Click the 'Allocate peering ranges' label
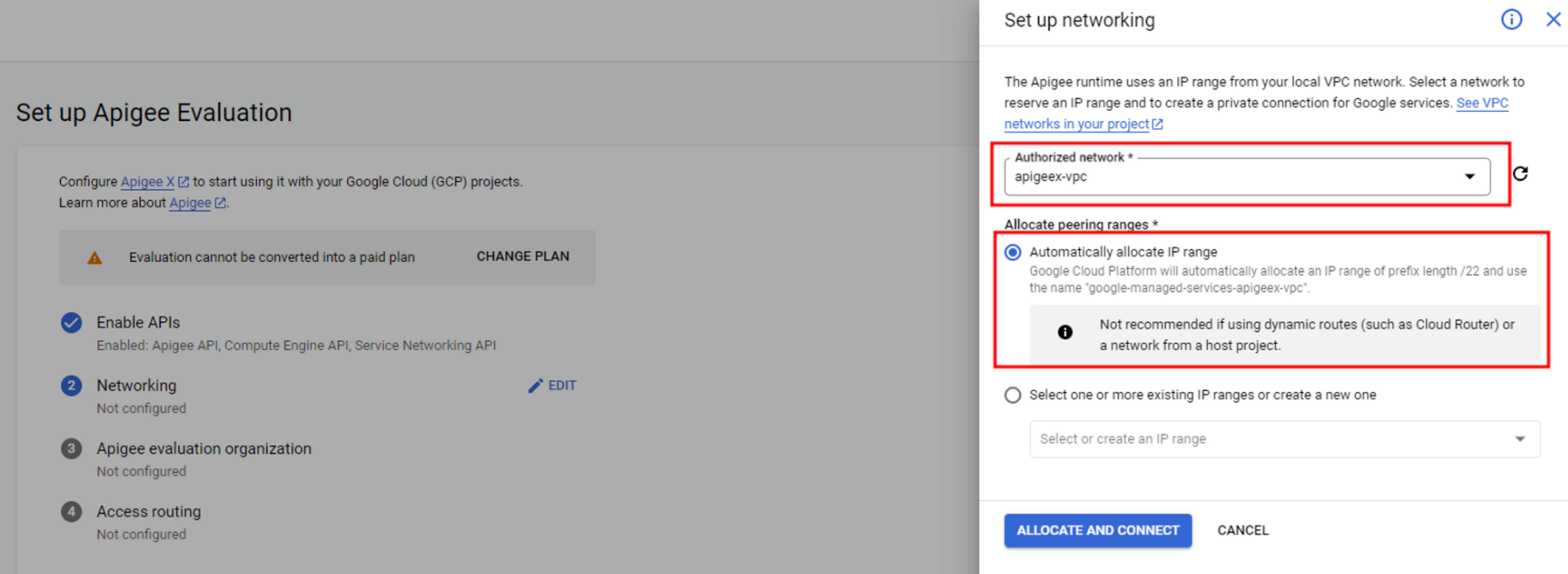Screen dimensions: 1568x574 pyautogui.click(x=1081, y=224)
